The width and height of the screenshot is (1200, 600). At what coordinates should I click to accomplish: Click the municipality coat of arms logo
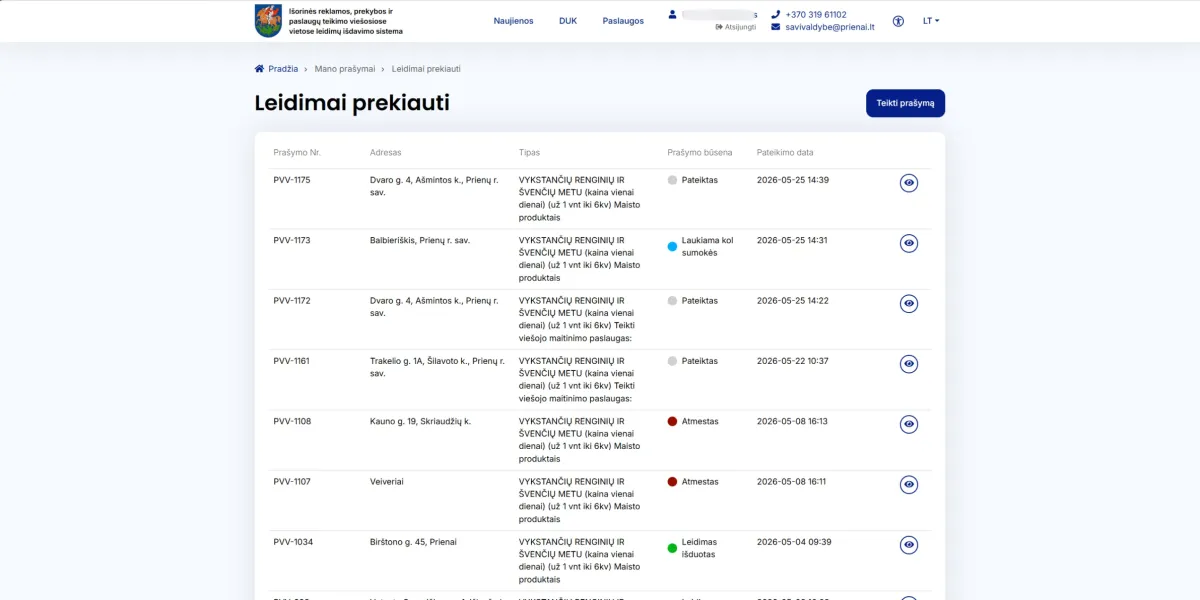tap(268, 21)
